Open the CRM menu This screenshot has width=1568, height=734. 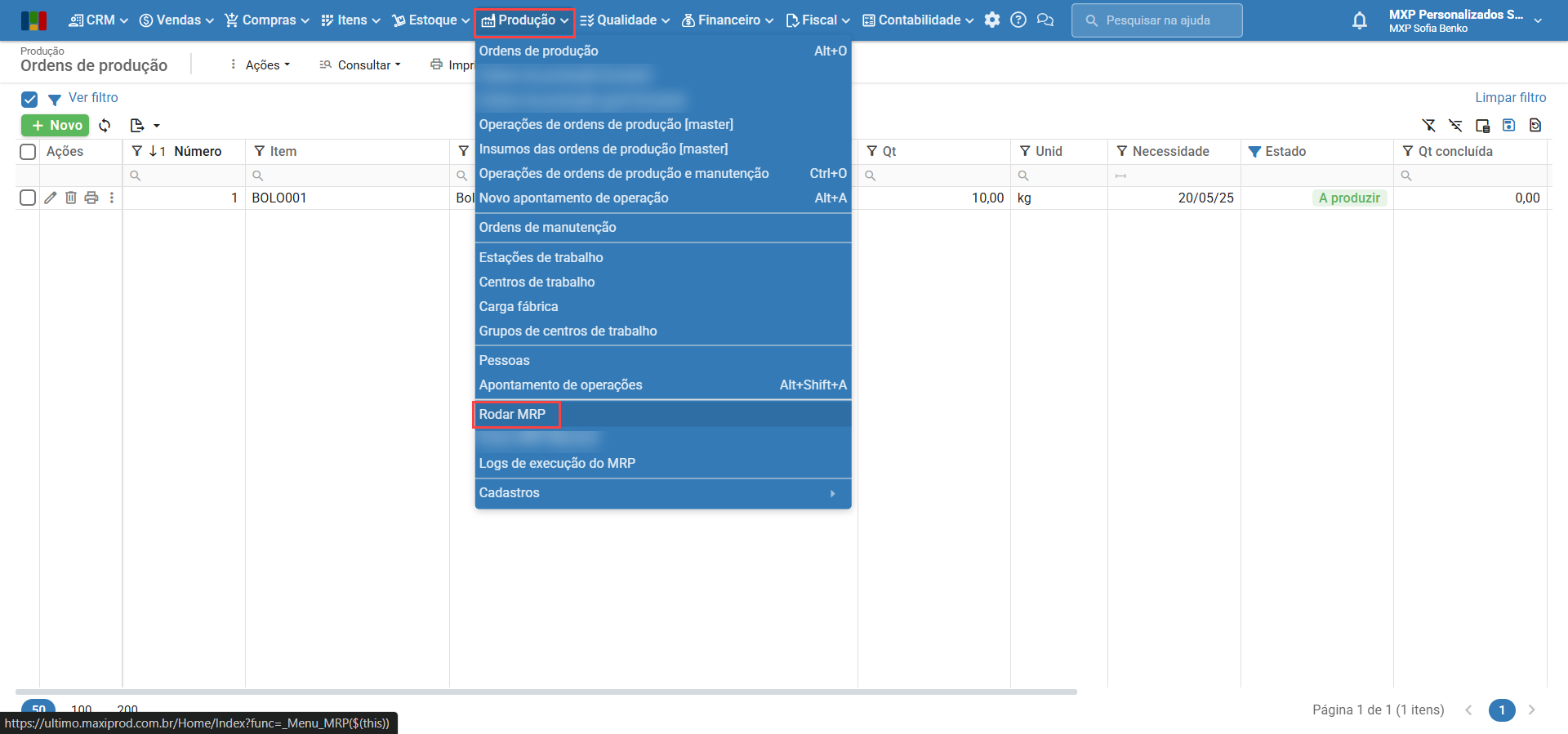[98, 20]
